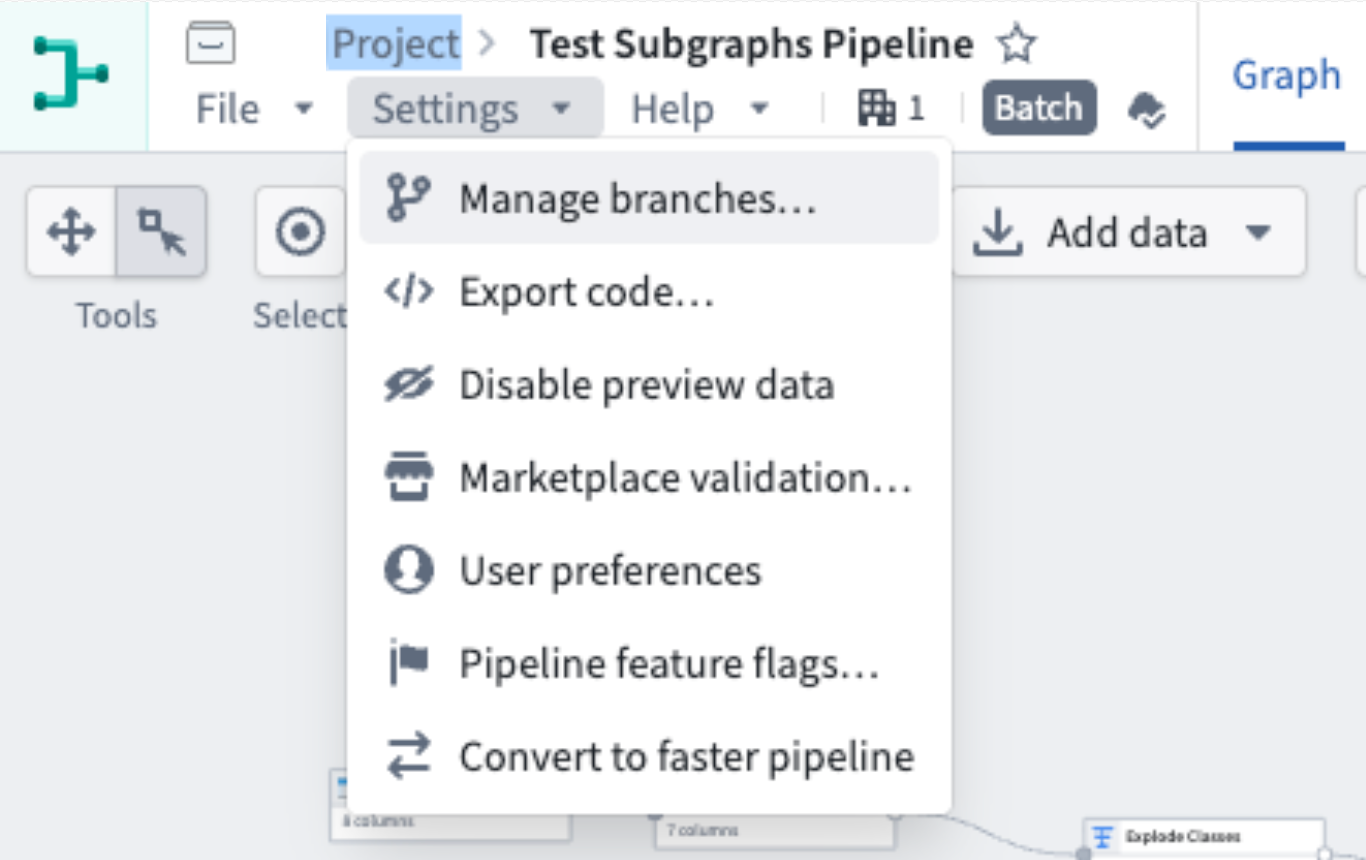Open the Add data dropdown
The height and width of the screenshot is (860, 1366).
coord(1128,232)
